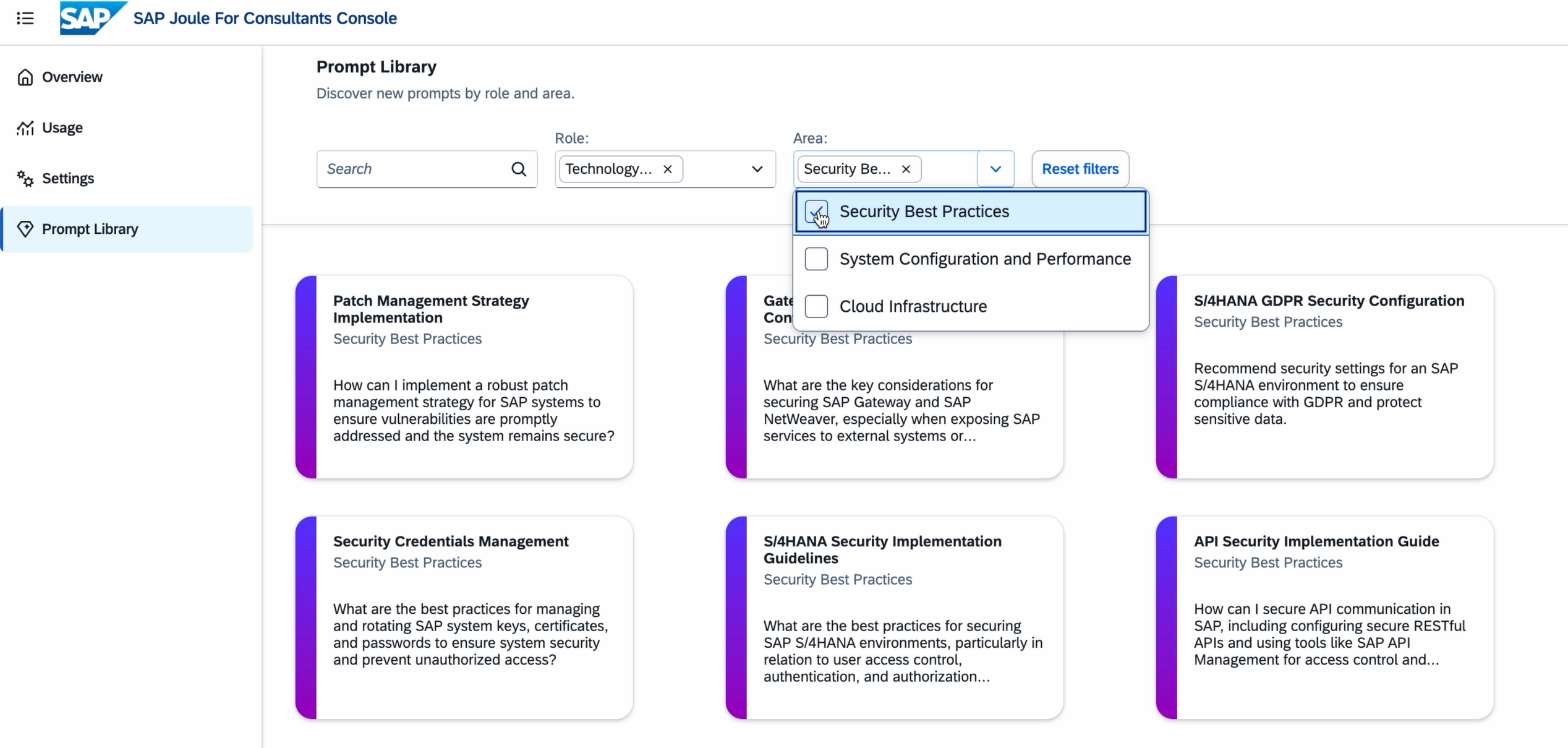Click the Overview home icon
The width and height of the screenshot is (1568, 748).
coord(25,77)
